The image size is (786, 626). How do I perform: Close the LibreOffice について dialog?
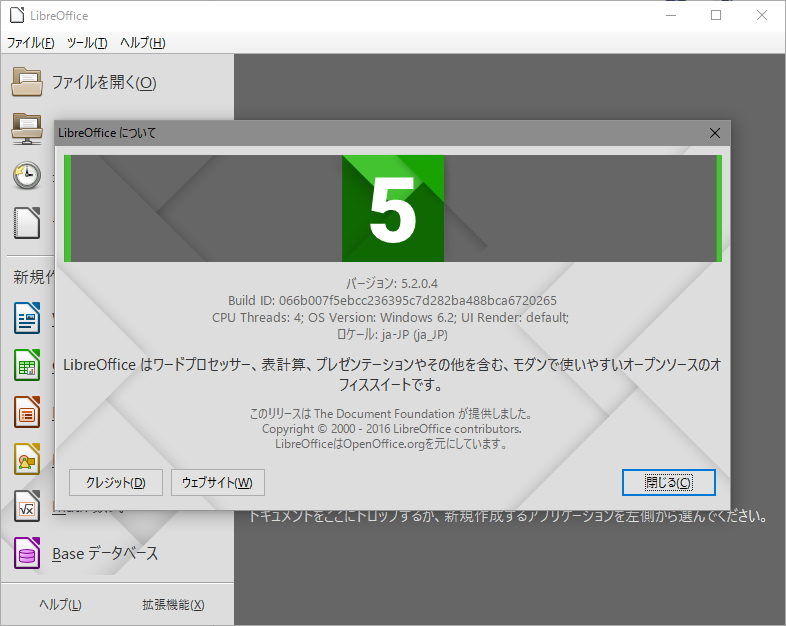715,133
